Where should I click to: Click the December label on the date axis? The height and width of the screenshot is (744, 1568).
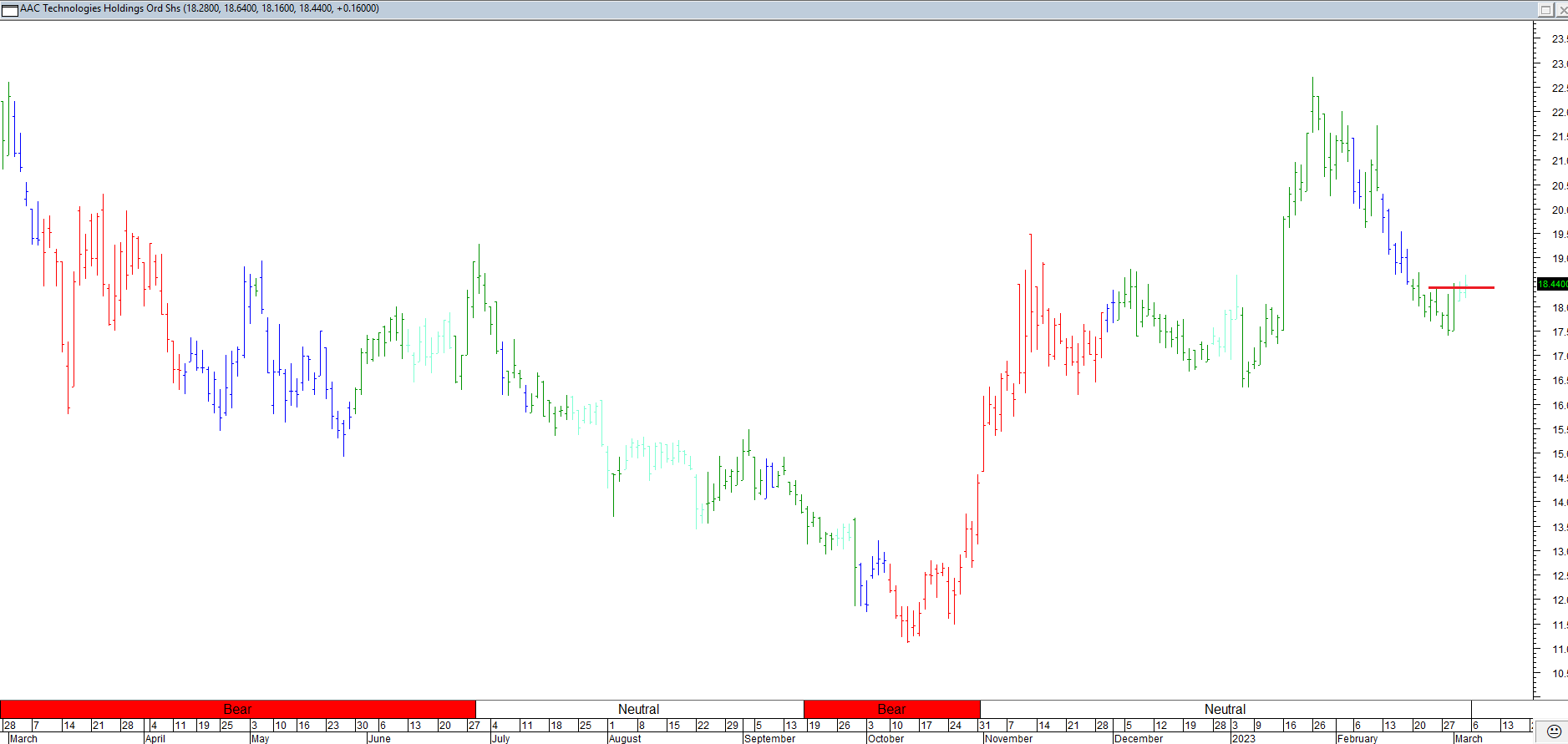[1139, 738]
